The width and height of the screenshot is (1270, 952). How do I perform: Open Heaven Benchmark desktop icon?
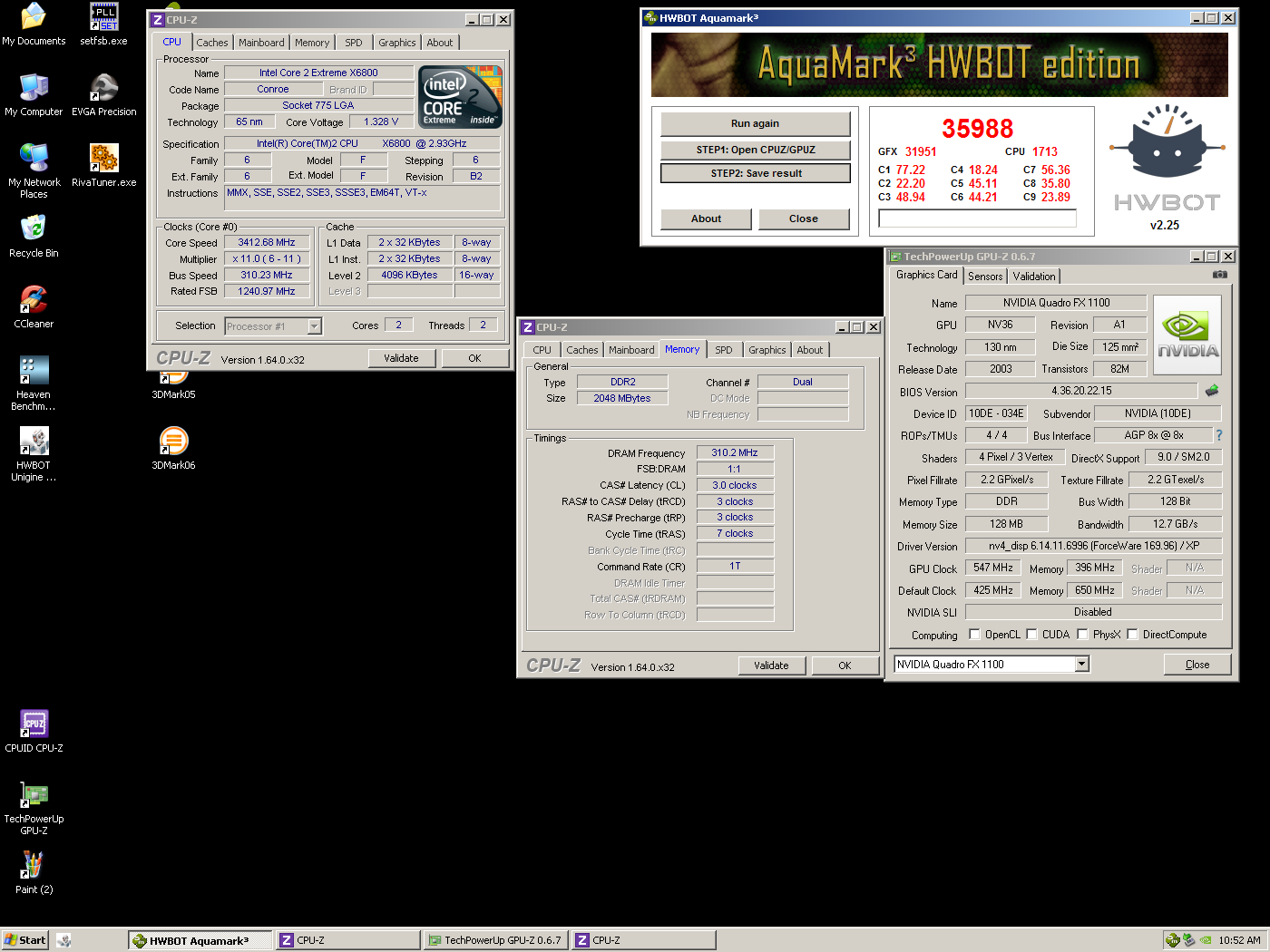pos(34,384)
